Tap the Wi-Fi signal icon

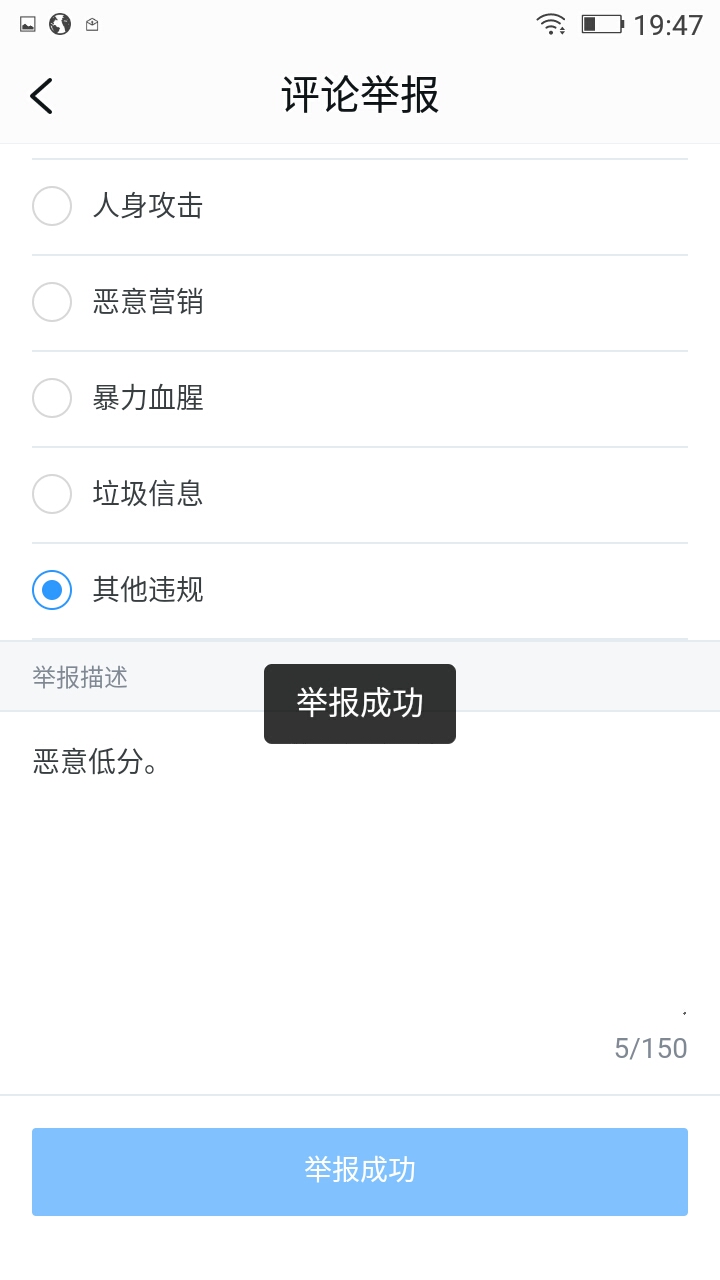[550, 24]
